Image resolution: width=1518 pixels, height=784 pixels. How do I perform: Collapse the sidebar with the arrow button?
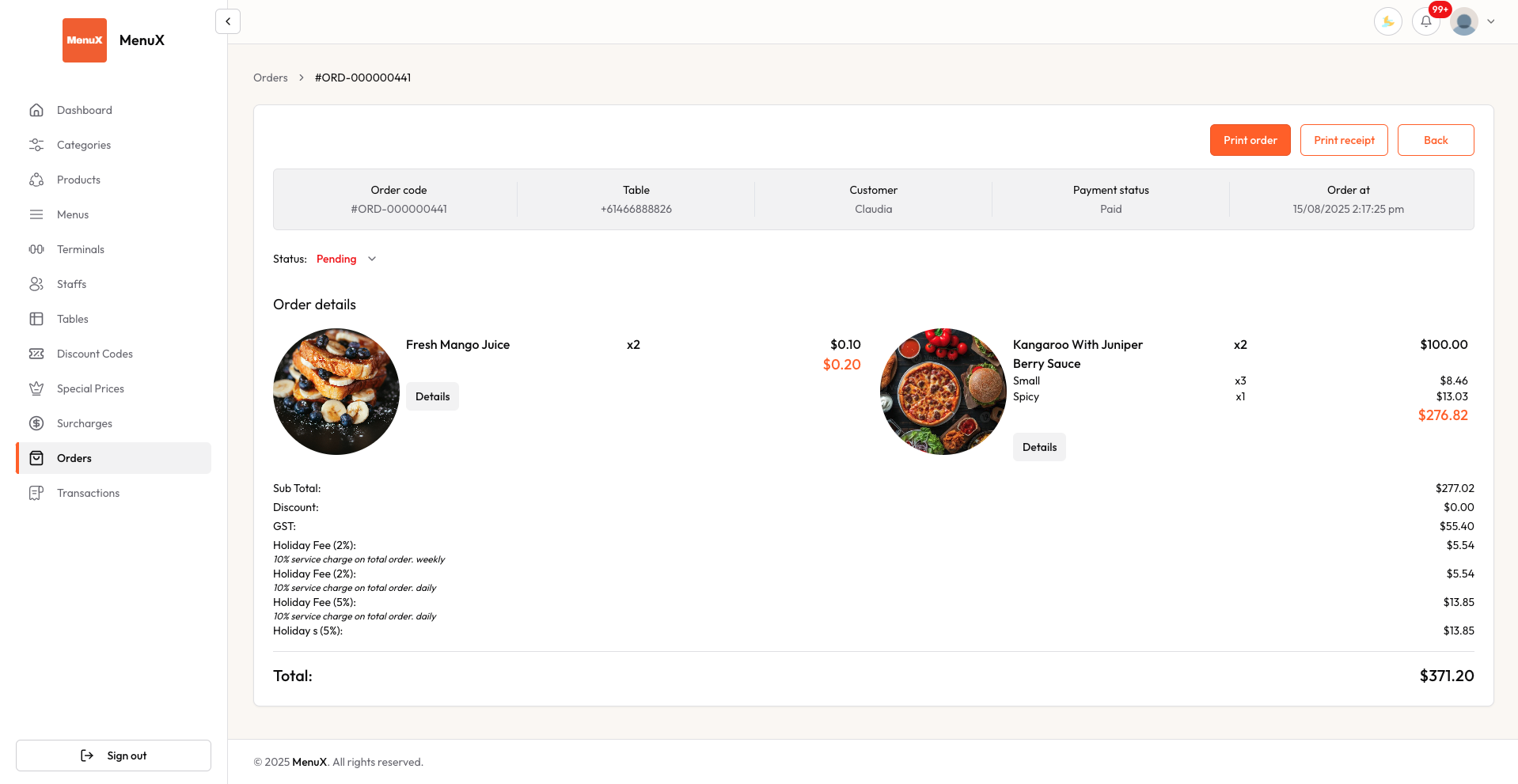228,21
